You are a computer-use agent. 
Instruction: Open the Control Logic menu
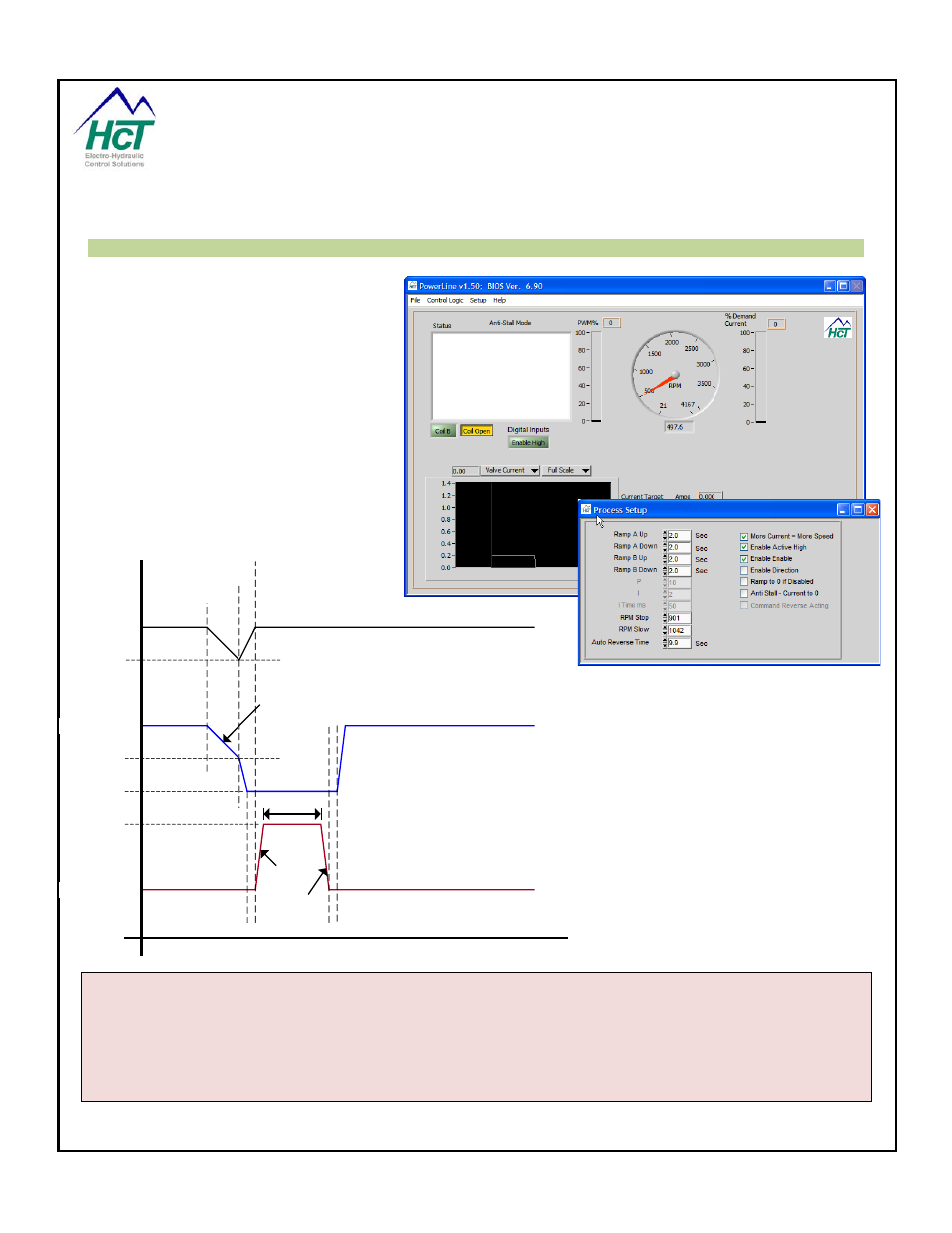coord(445,300)
